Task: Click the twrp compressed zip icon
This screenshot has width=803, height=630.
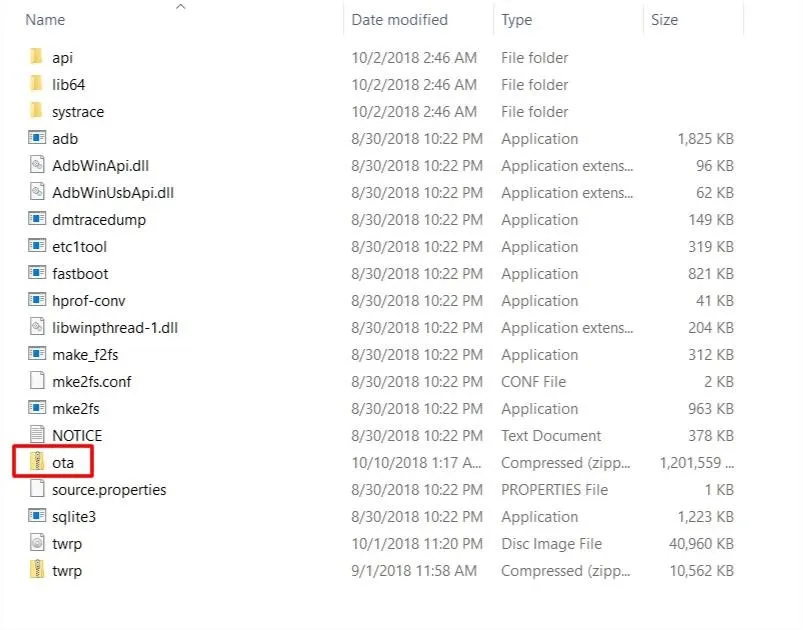Action: 37,570
